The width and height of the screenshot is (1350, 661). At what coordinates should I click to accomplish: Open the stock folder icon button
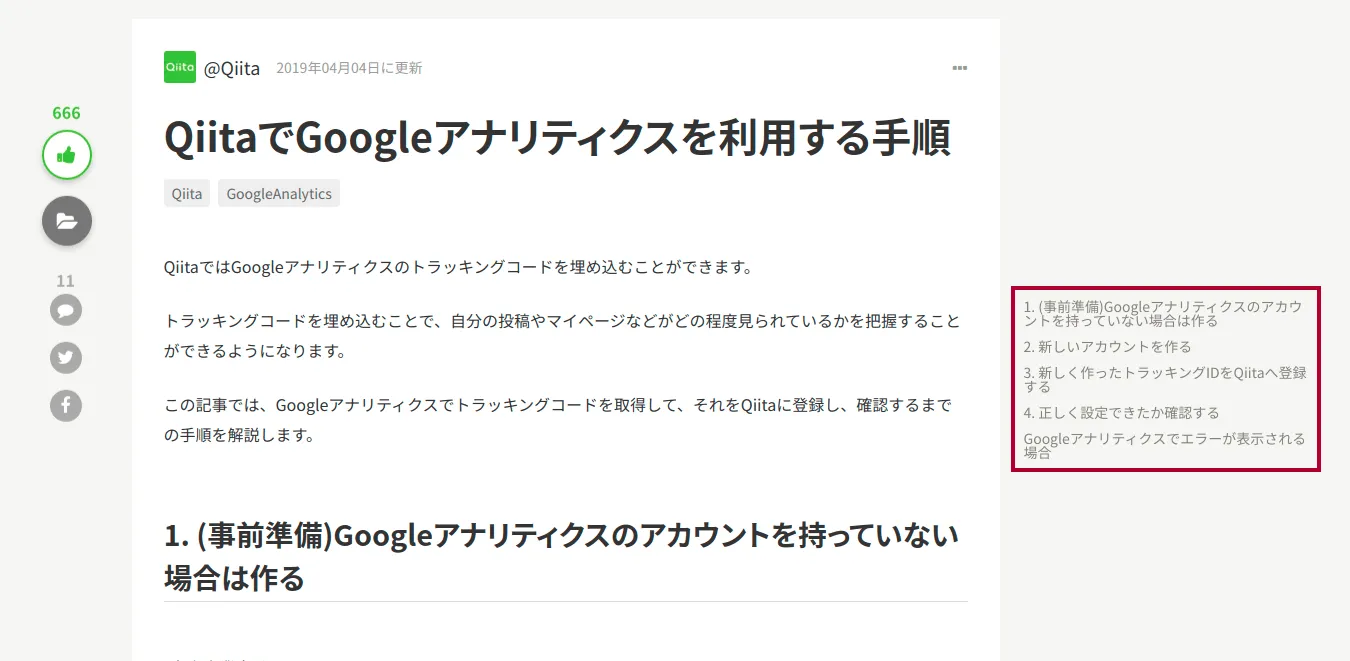click(x=67, y=221)
